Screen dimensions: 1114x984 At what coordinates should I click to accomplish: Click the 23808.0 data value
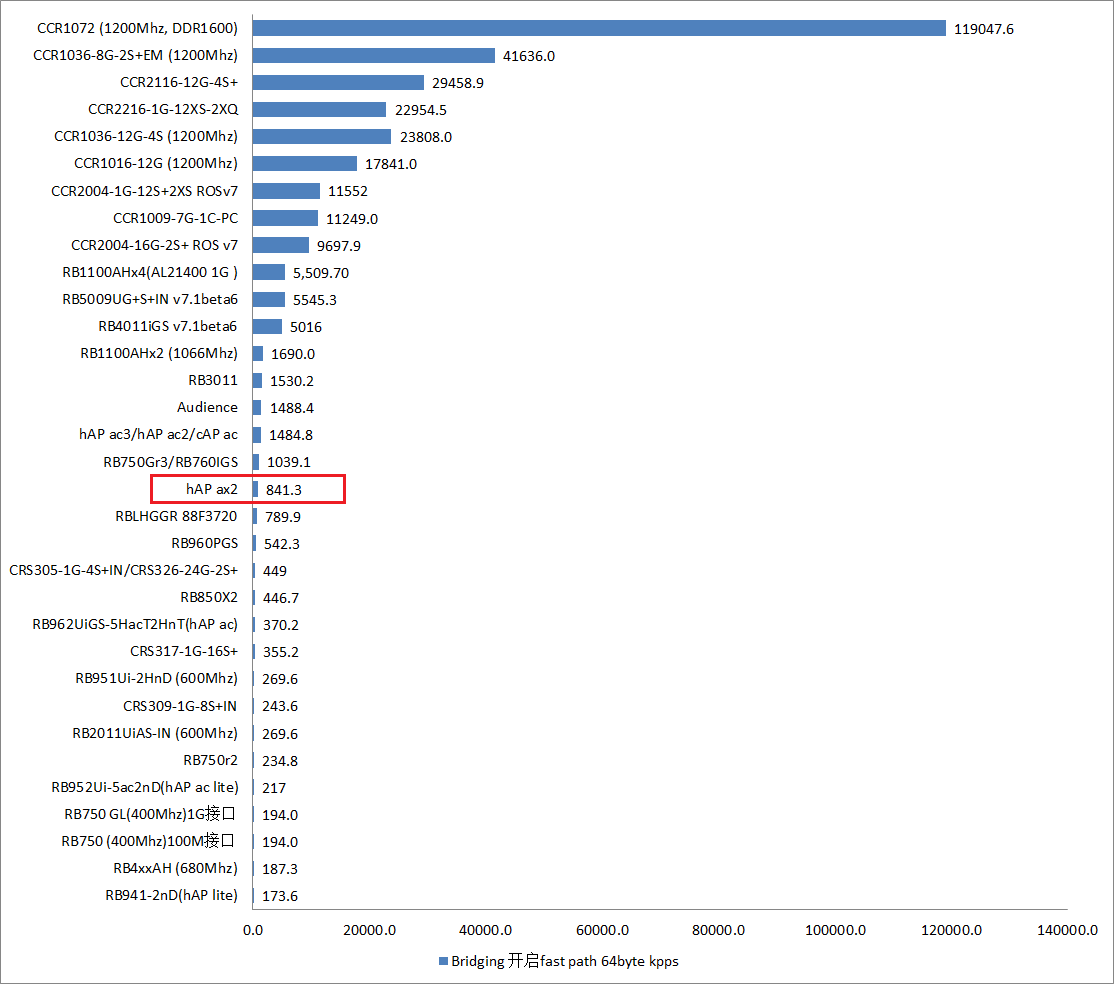[x=425, y=137]
